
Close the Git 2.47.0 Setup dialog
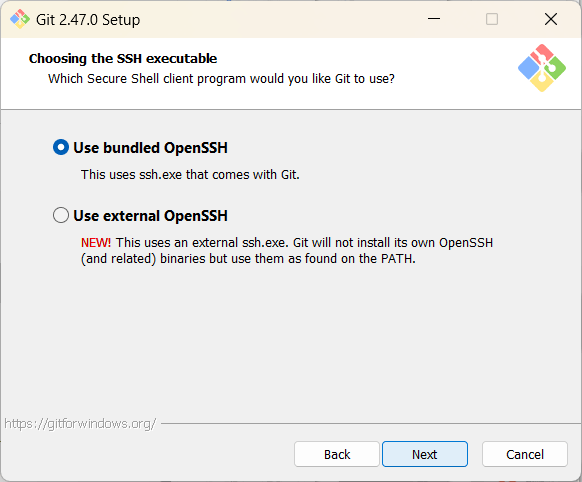tap(551, 19)
